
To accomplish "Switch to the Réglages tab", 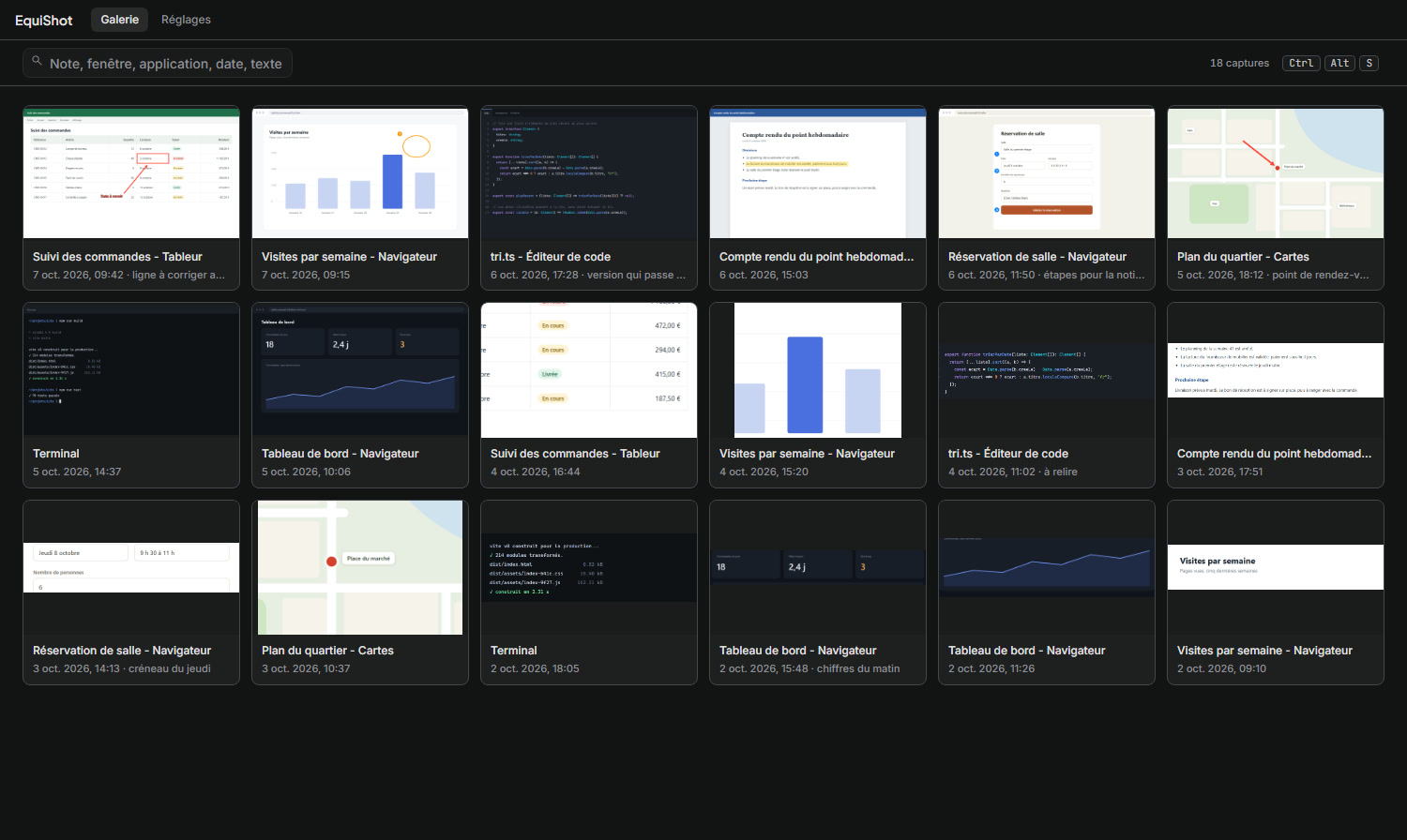I will click(x=186, y=20).
